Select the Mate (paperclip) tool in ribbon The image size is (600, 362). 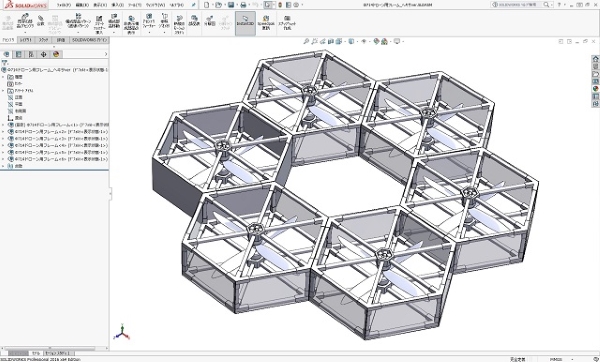(x=41, y=20)
